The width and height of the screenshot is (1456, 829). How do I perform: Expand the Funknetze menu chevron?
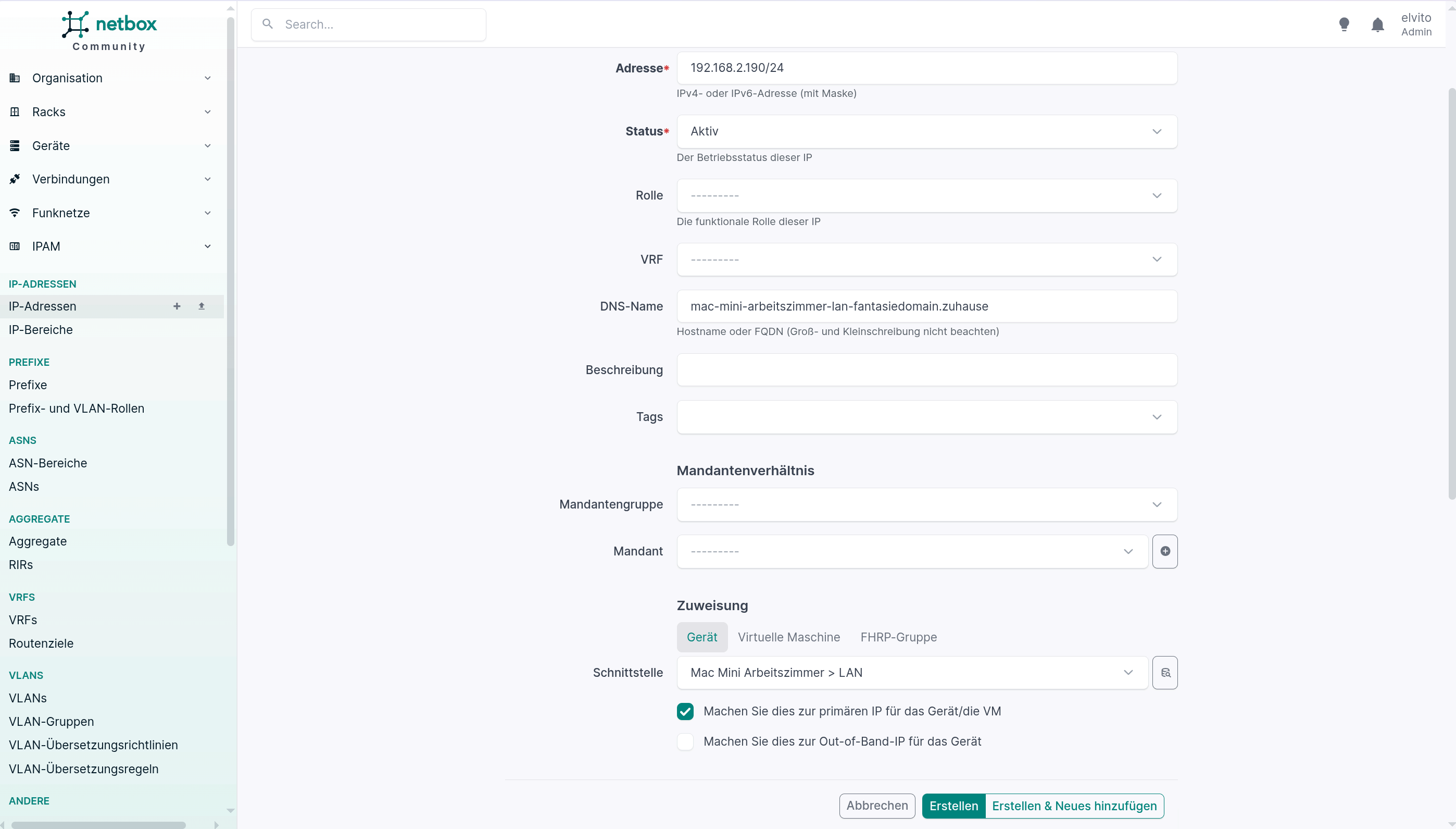208,213
